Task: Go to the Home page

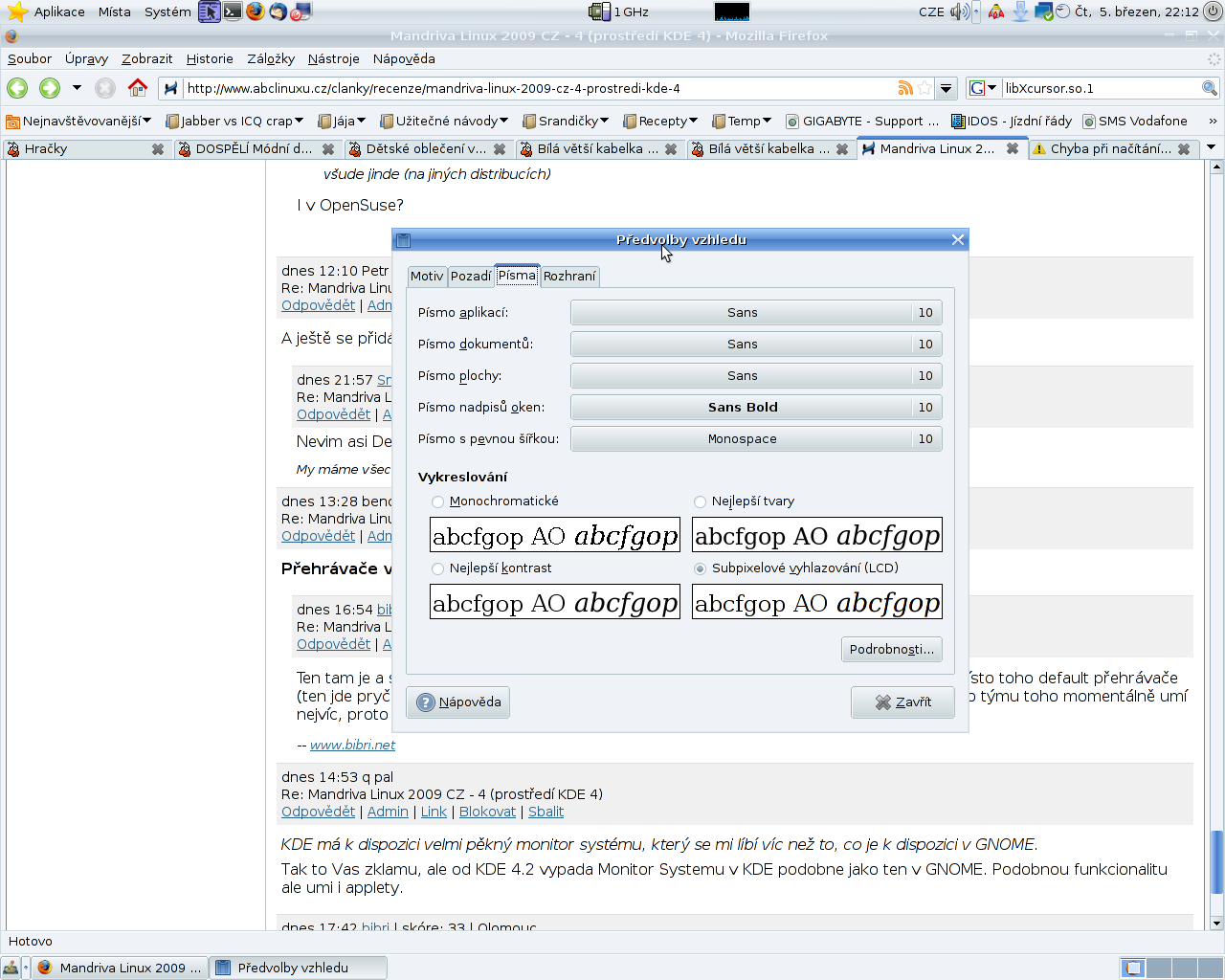Action: tap(138, 88)
